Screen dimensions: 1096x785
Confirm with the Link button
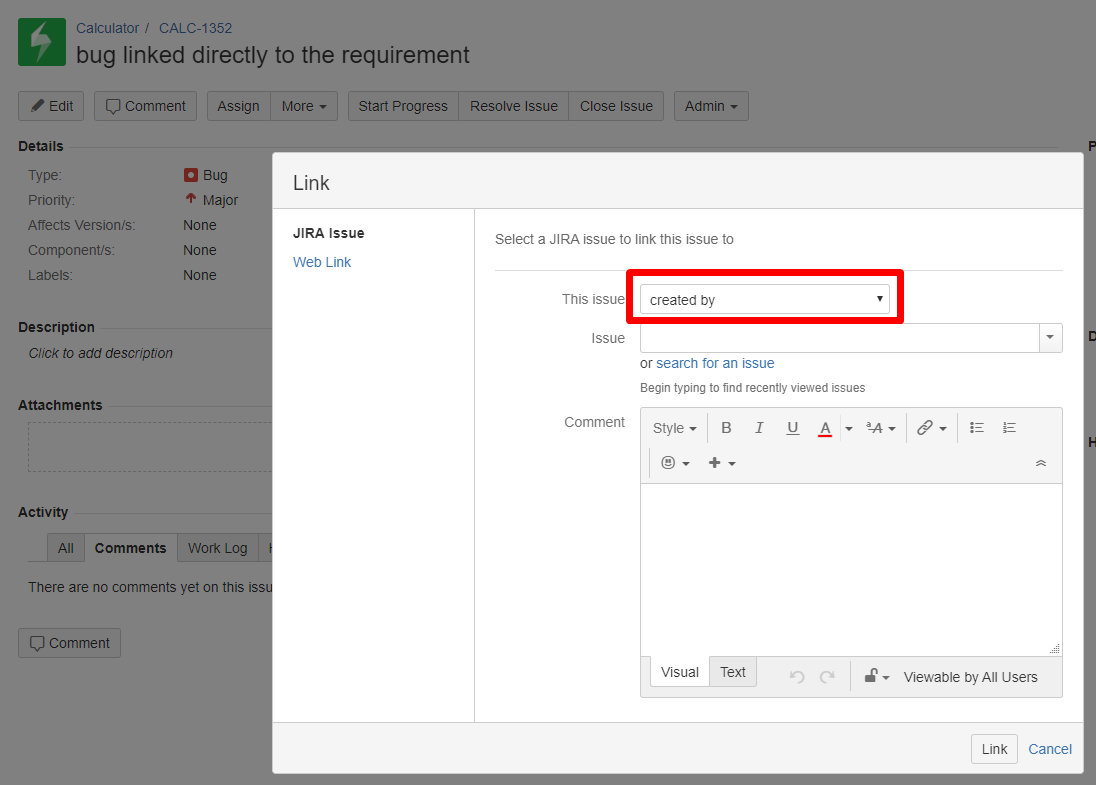coord(994,749)
